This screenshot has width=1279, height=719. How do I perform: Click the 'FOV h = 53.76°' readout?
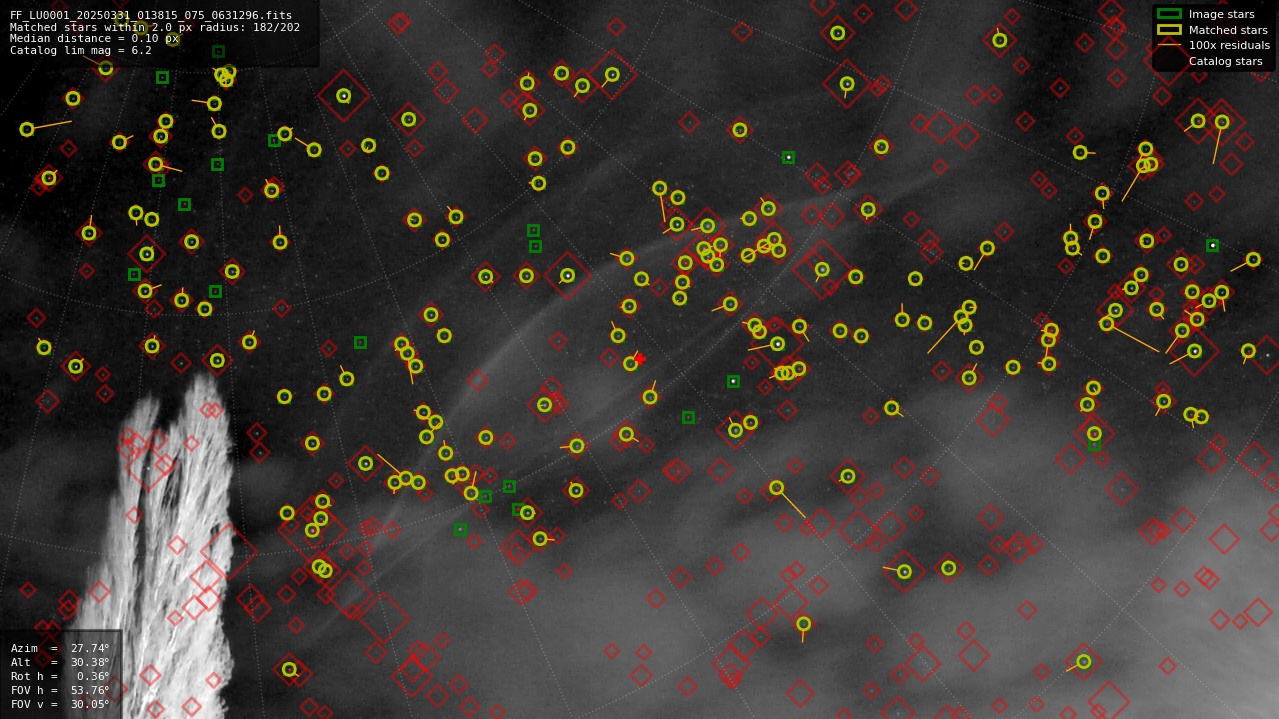tap(60, 690)
